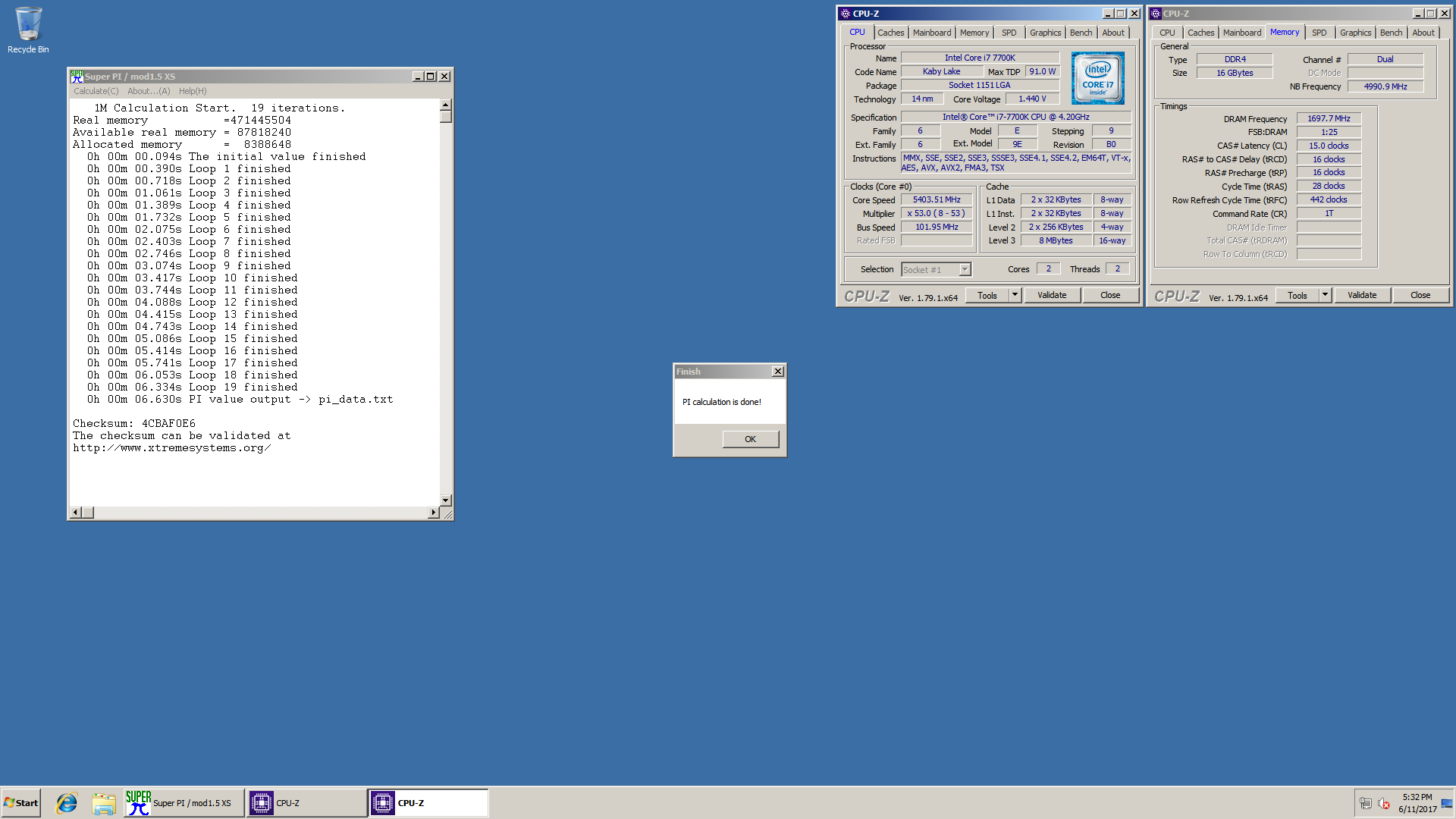
Task: Switch to first CPU-Z taskbar button
Action: [x=306, y=803]
